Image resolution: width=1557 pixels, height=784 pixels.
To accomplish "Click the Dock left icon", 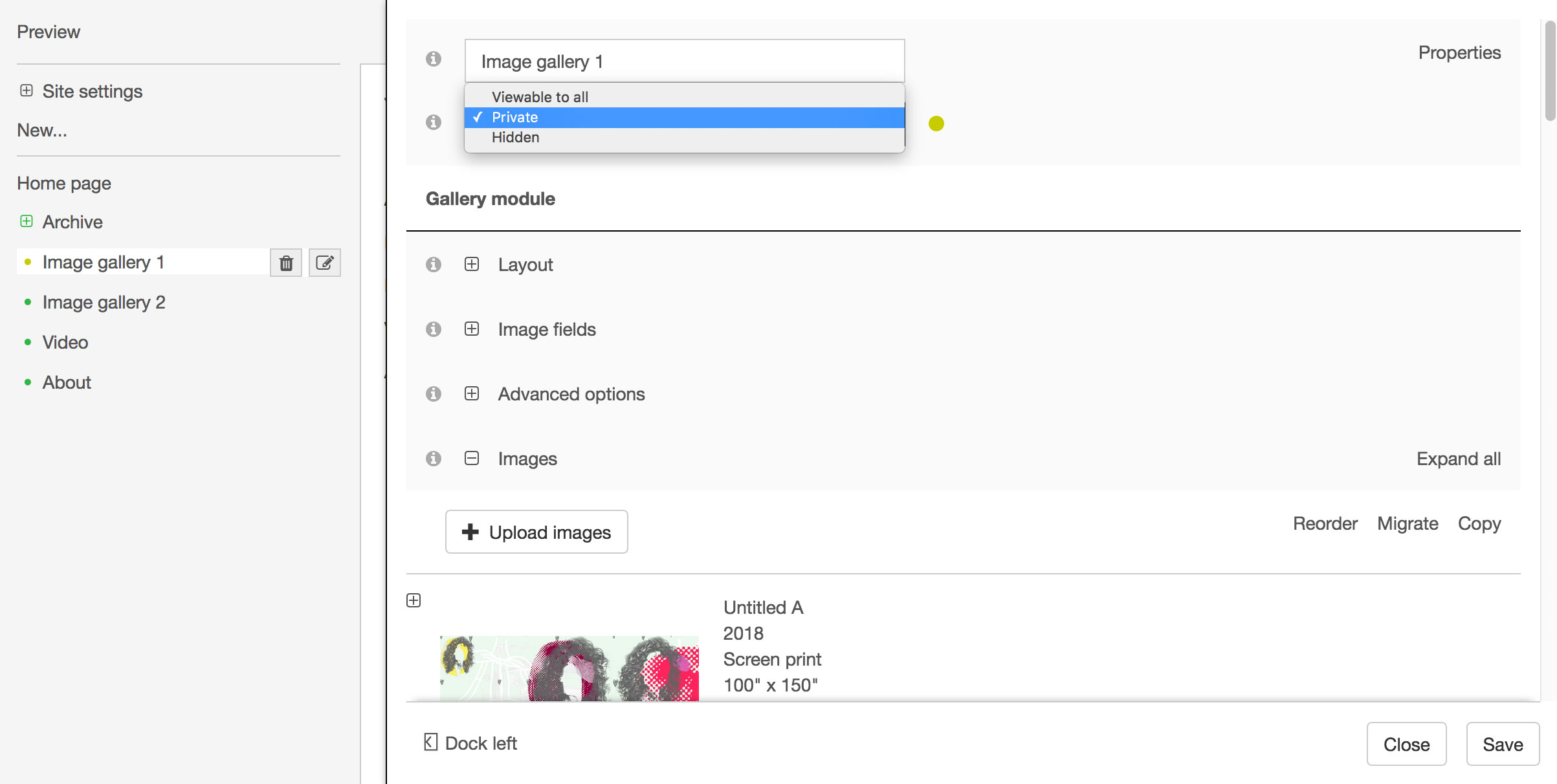I will [431, 742].
